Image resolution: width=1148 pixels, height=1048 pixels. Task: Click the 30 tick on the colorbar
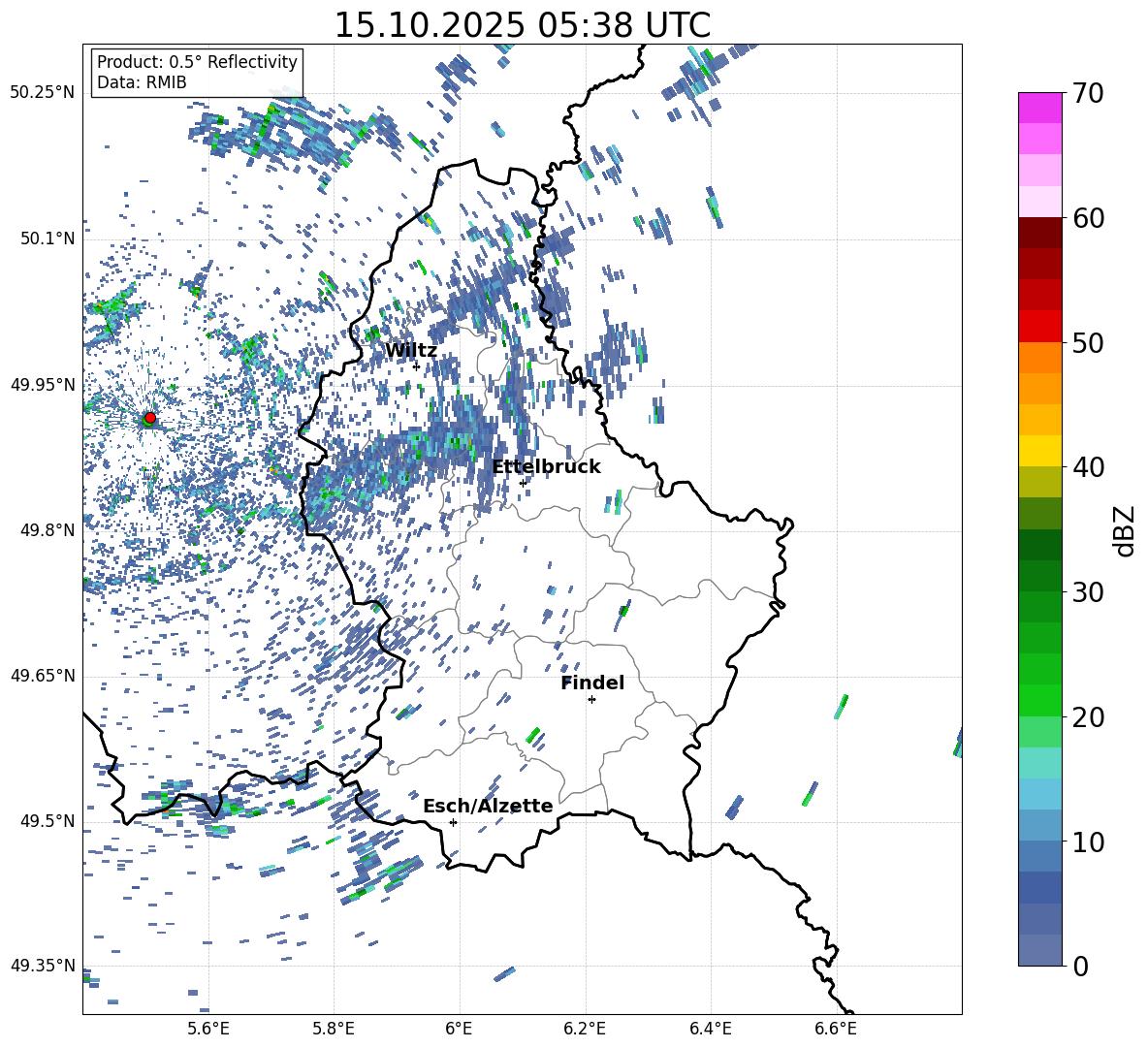point(1088,592)
